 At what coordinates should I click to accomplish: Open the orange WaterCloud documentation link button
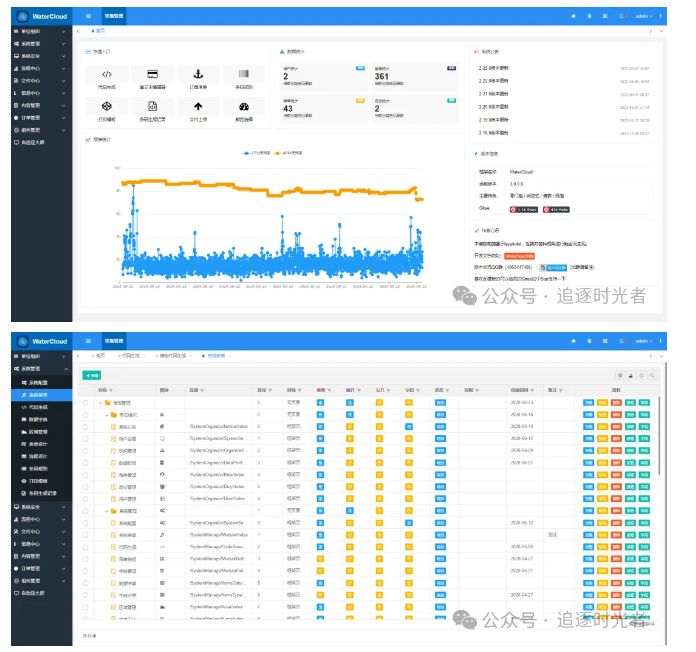(x=519, y=256)
